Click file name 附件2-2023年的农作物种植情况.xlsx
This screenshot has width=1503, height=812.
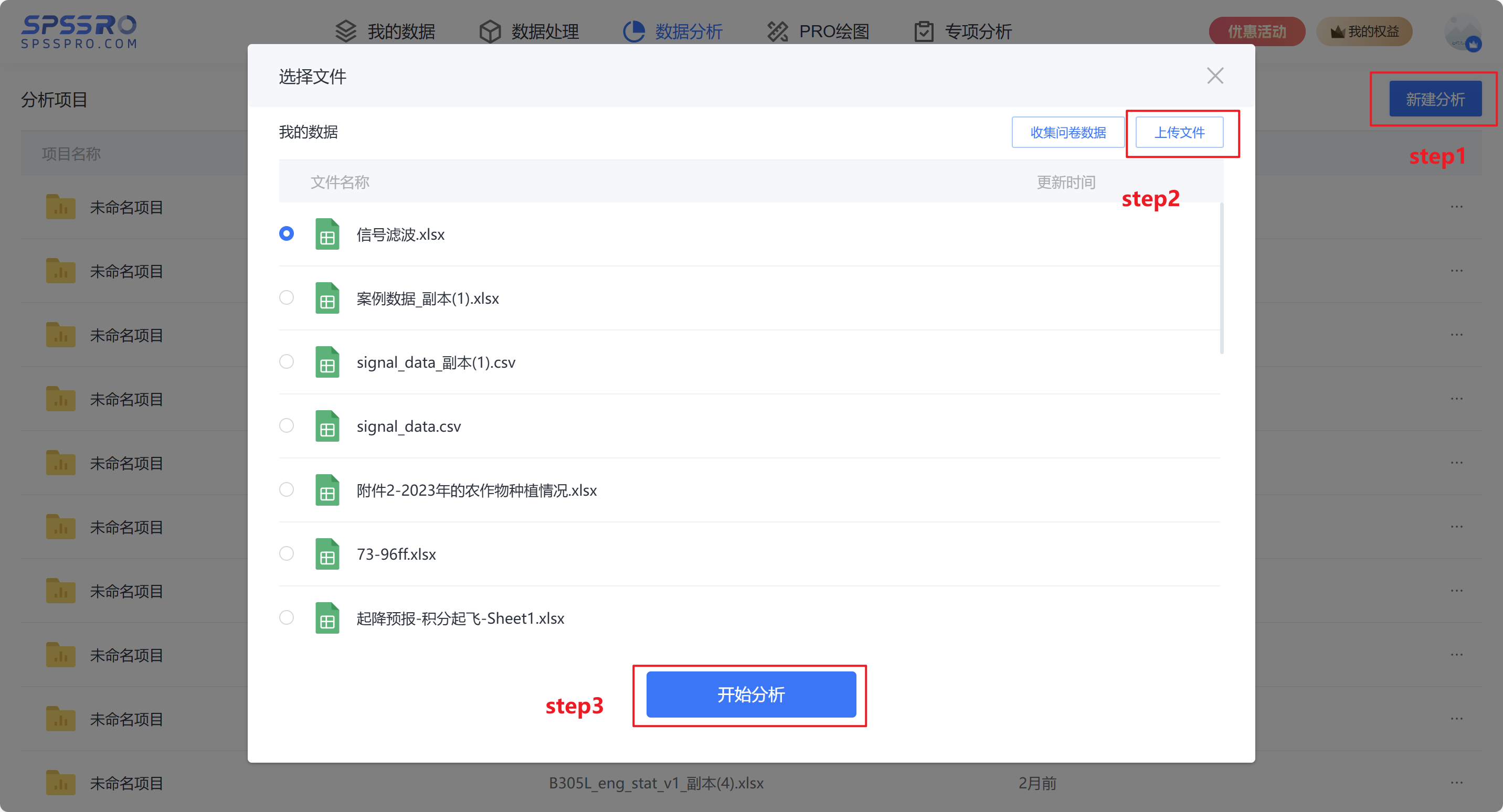click(x=477, y=490)
